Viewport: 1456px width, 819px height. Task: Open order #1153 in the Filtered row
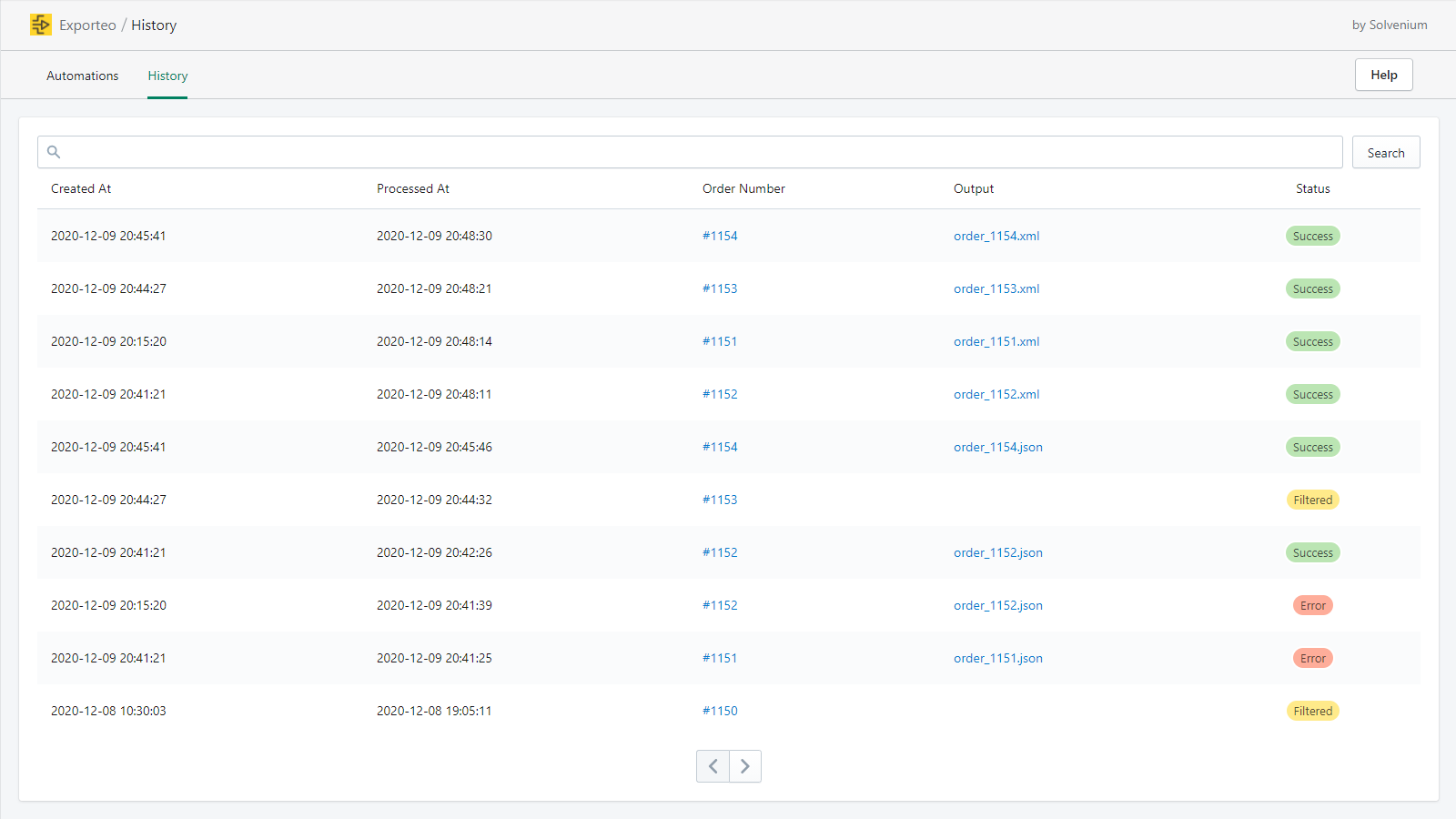pos(720,500)
